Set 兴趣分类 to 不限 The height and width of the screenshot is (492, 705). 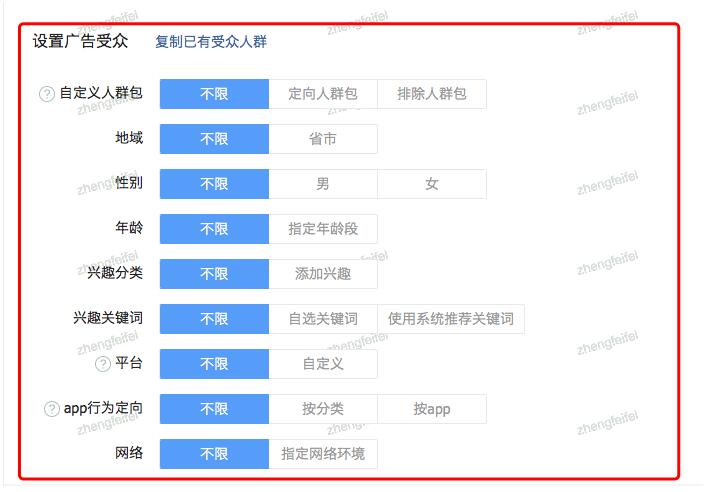(x=214, y=274)
